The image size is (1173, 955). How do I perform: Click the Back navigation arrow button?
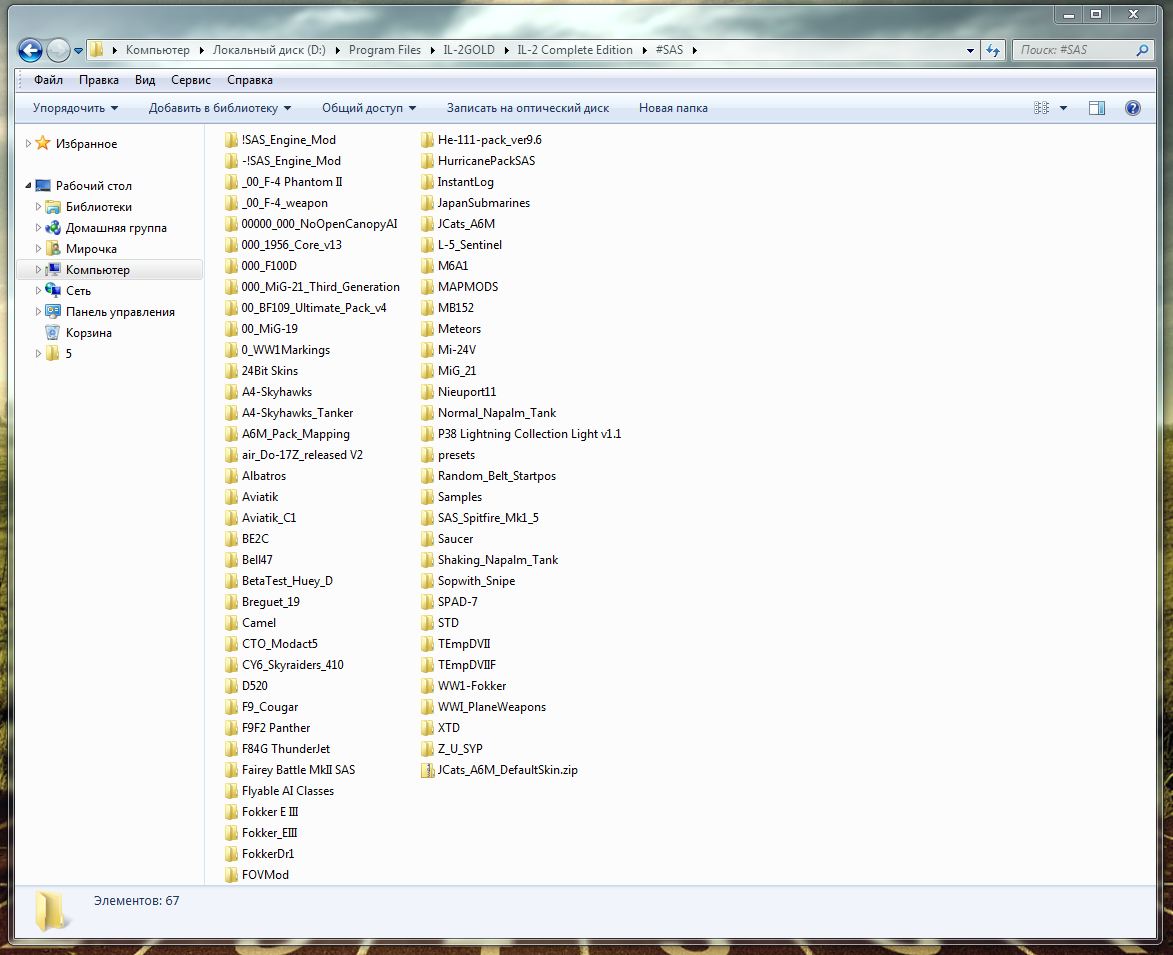coord(30,50)
